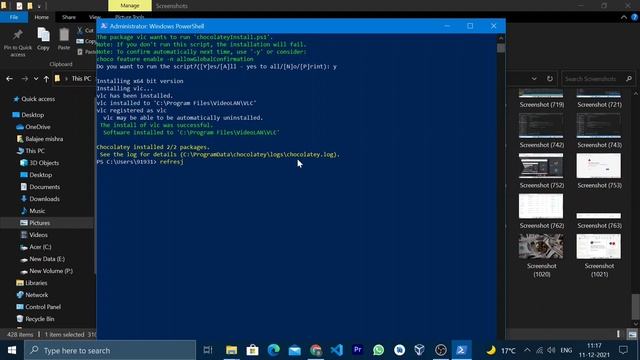This screenshot has width=640, height=360.
Task: Open Acer (C:) drive in navigation pane
Action: coord(40,247)
